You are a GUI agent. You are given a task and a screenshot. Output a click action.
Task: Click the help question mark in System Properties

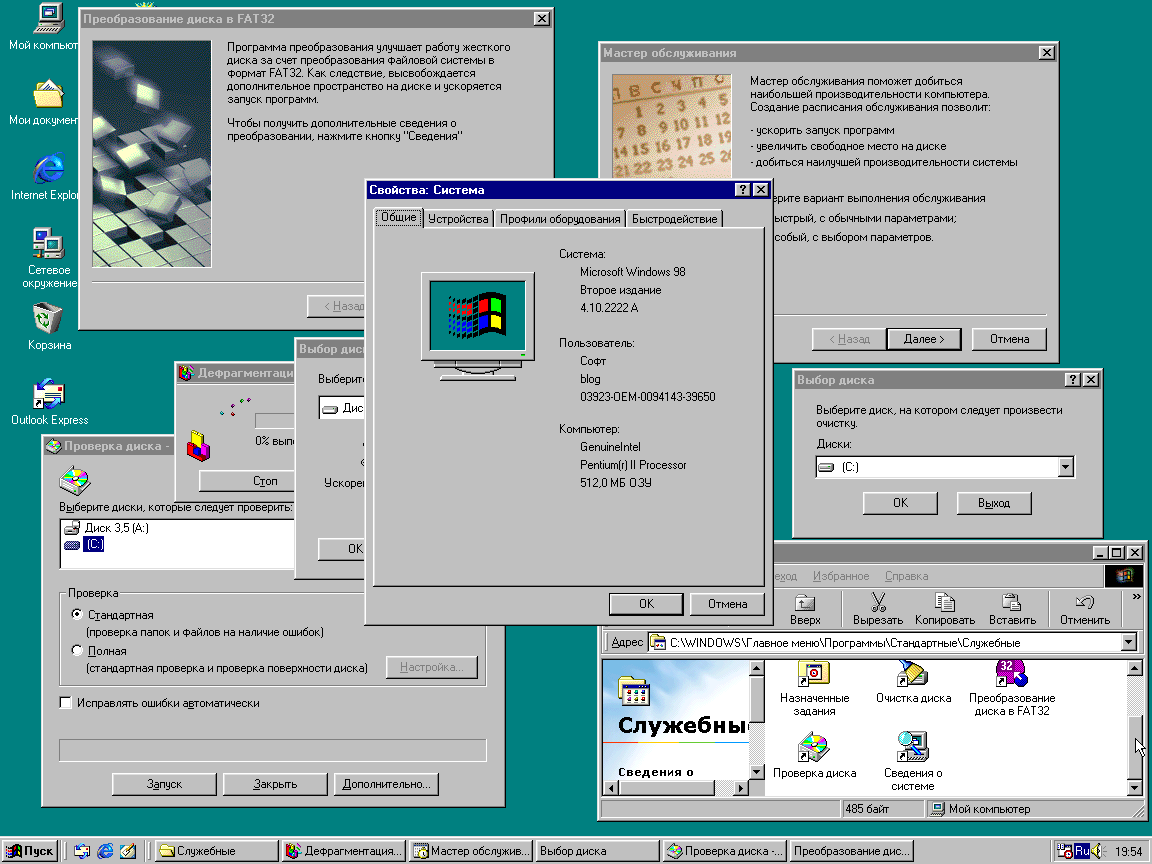pyautogui.click(x=742, y=190)
